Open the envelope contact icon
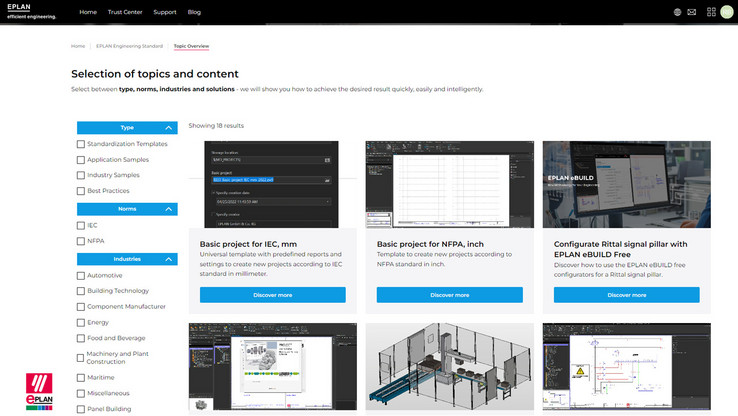 pos(691,12)
